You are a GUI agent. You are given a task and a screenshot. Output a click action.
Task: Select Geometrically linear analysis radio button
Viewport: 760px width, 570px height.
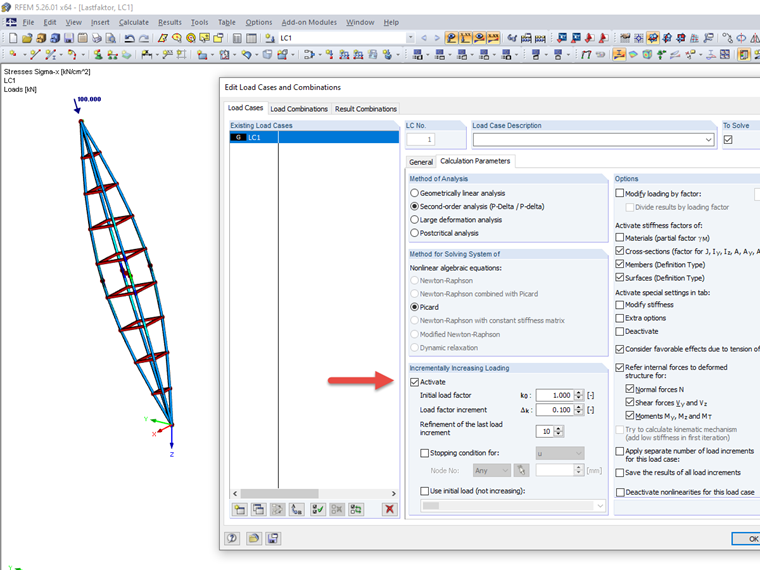pos(414,193)
